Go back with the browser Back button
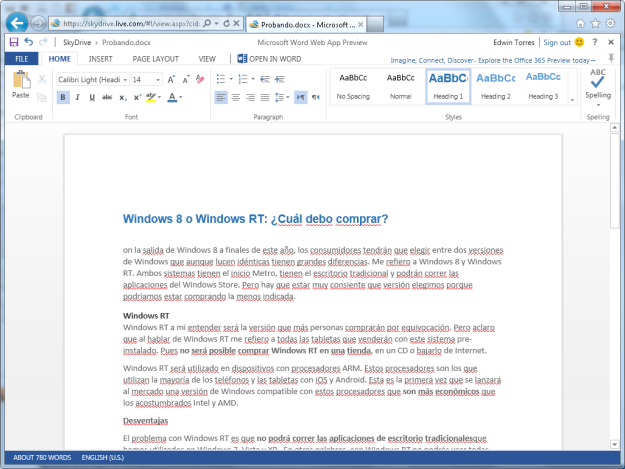625x469 pixels. pyautogui.click(x=17, y=23)
